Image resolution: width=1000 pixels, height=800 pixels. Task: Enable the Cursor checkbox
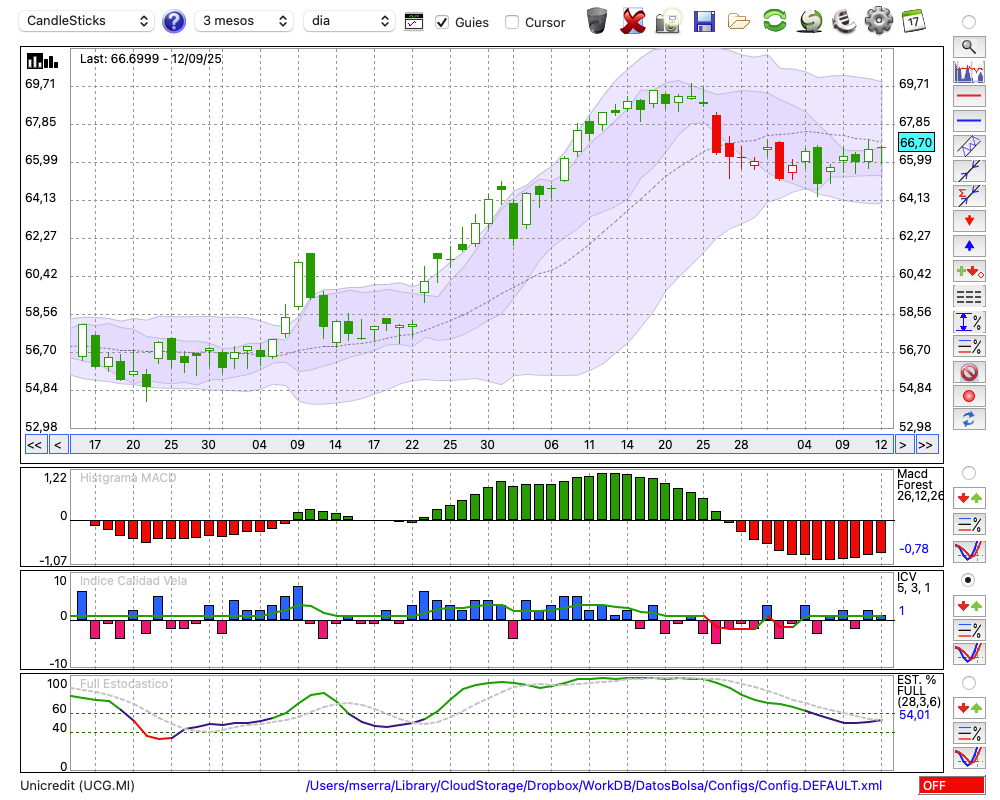click(x=511, y=22)
